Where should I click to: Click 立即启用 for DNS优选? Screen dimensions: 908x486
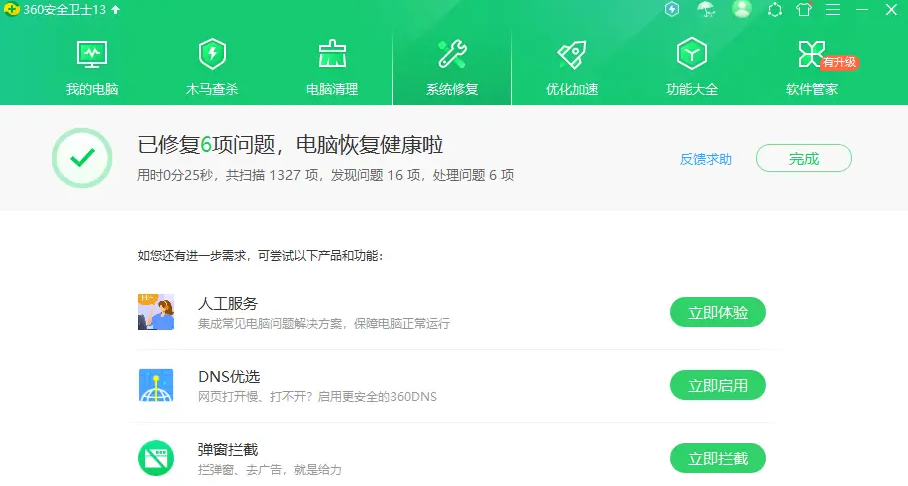pos(718,385)
